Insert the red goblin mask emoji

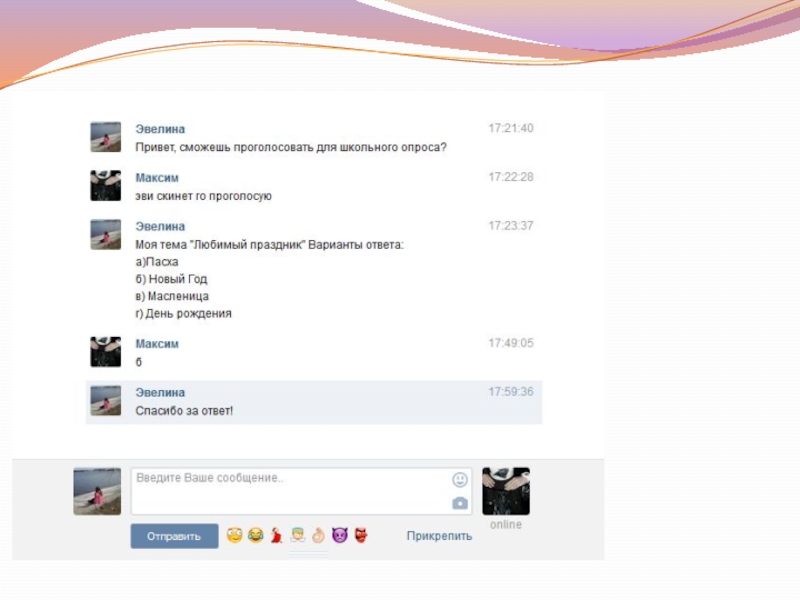(361, 535)
